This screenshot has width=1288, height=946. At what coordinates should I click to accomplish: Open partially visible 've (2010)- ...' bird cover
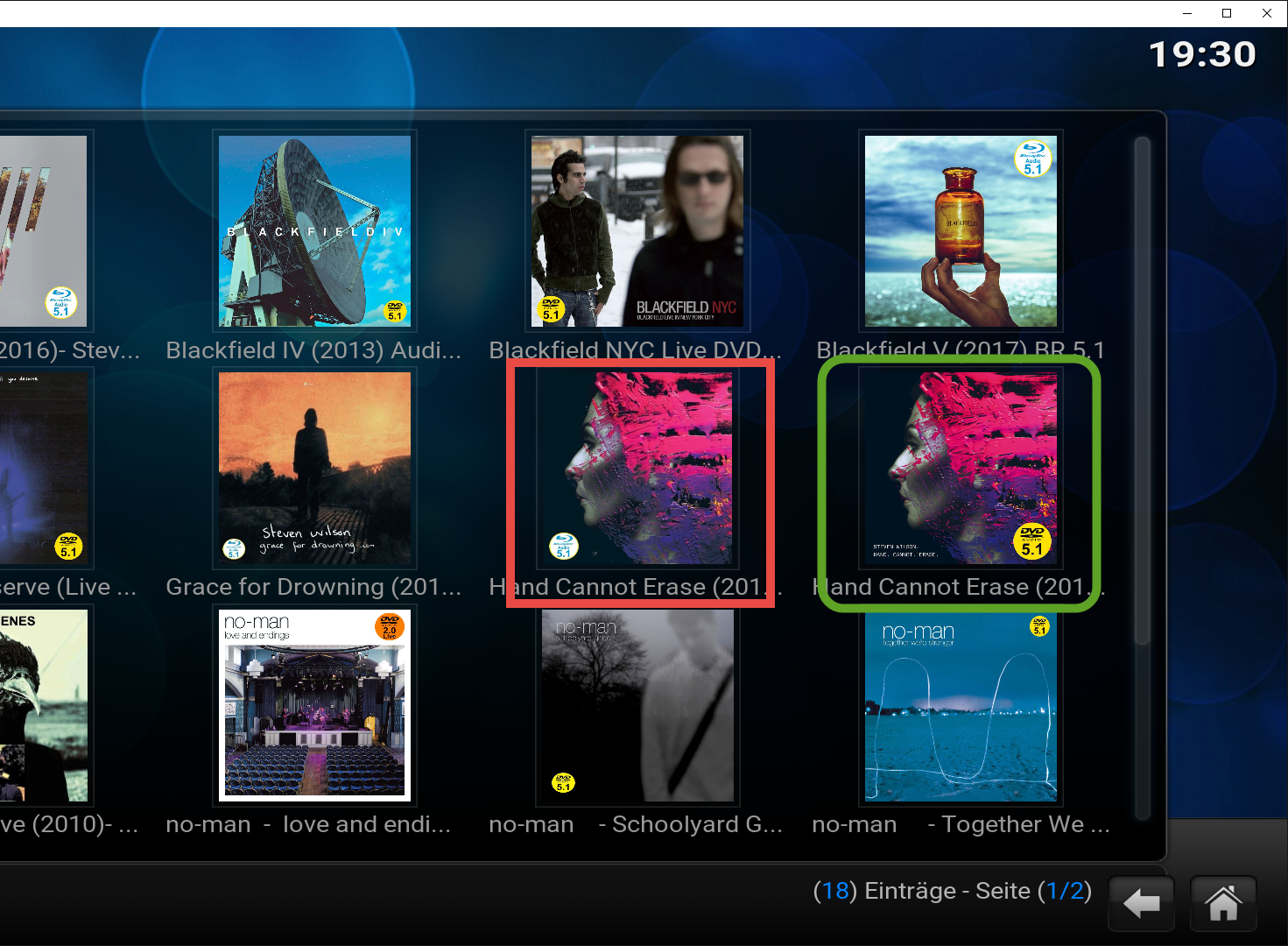click(x=44, y=705)
